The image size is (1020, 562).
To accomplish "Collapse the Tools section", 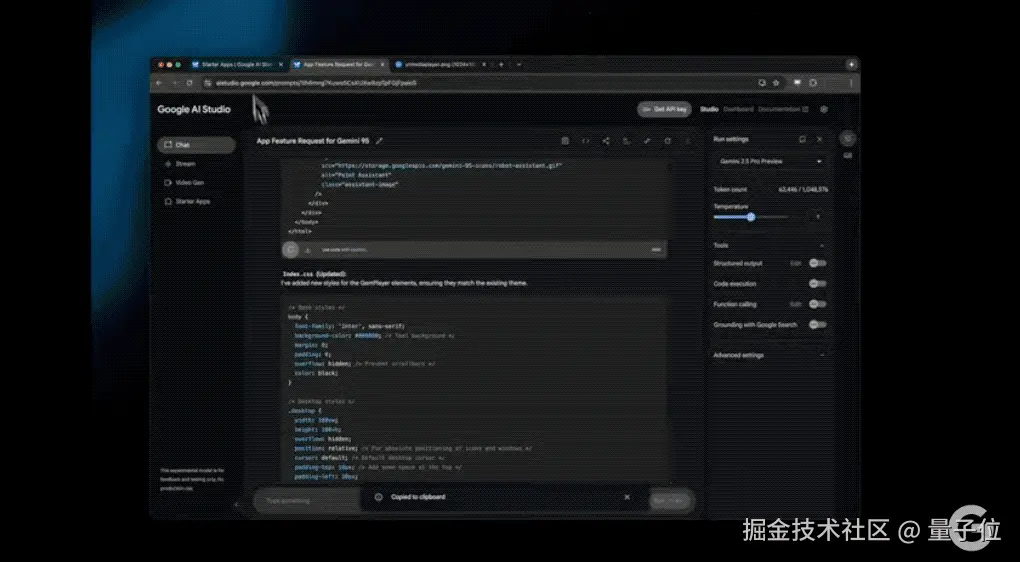I will [822, 245].
